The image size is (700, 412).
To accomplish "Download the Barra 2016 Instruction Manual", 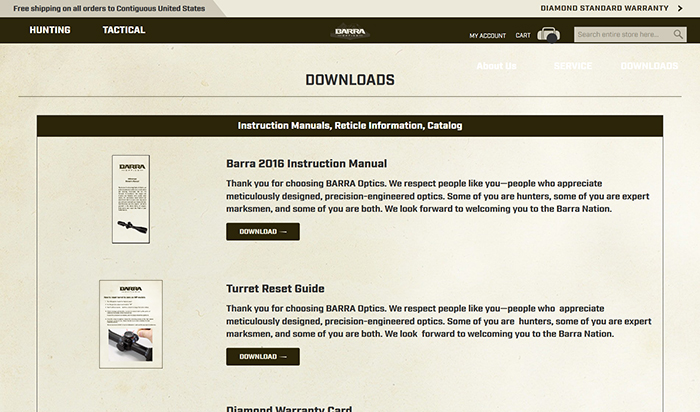I will pos(263,232).
